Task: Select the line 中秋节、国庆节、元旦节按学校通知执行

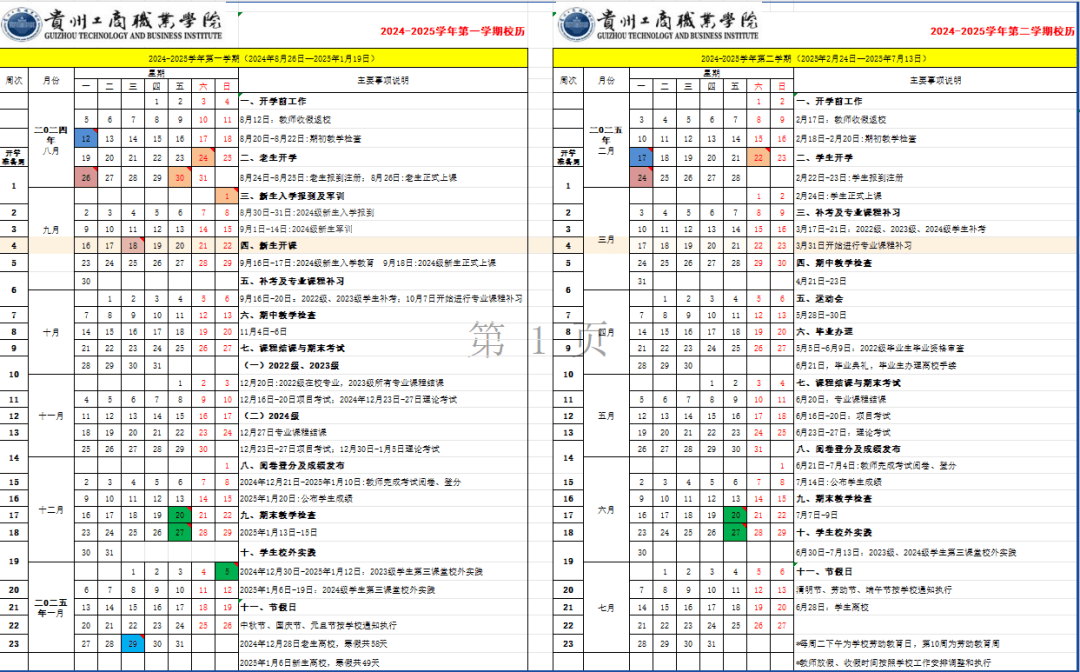Action: coord(318,625)
